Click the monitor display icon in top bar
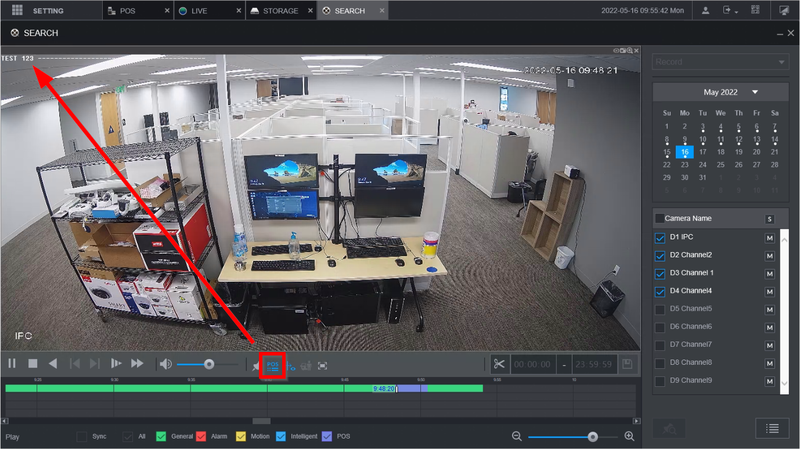 pos(784,10)
